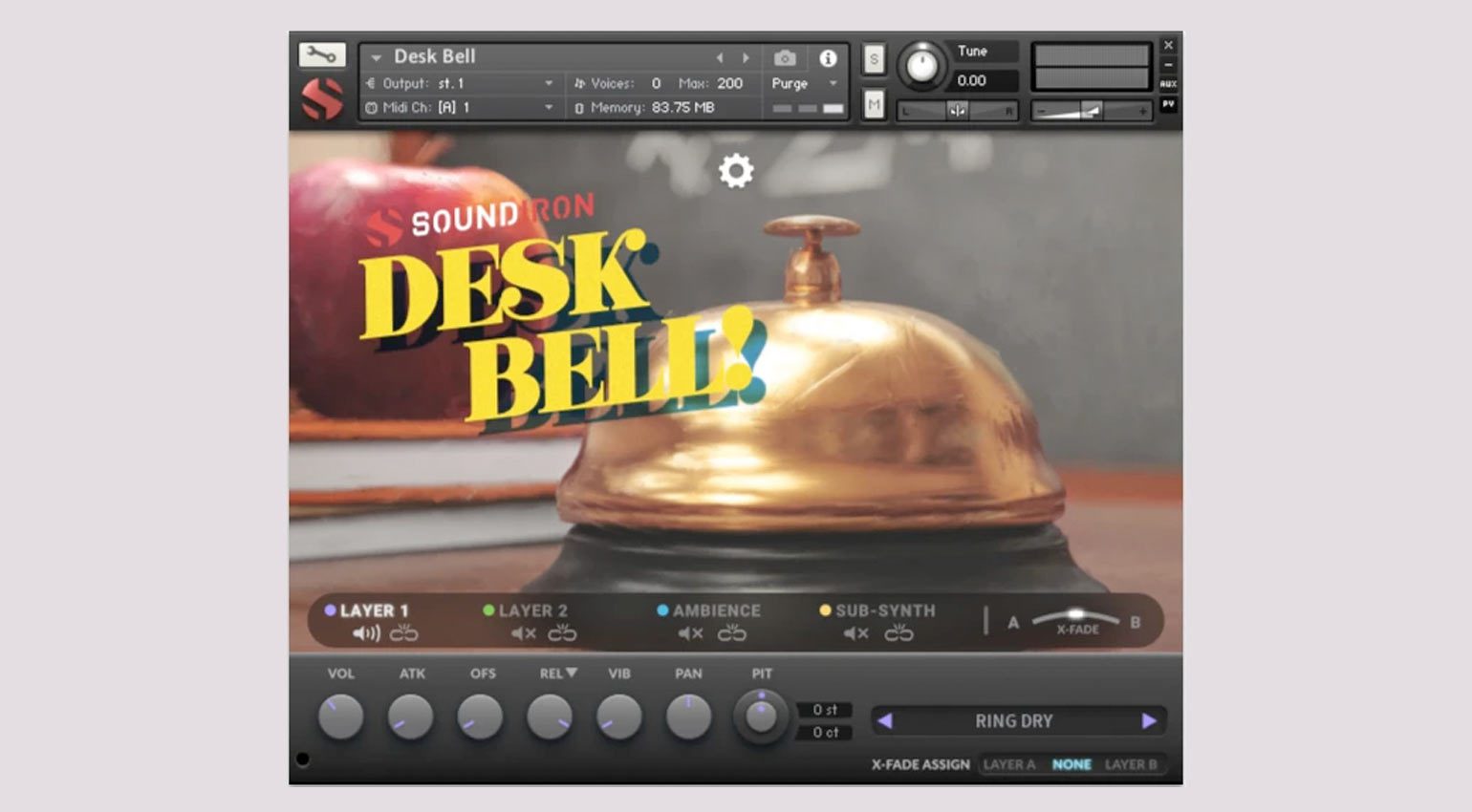Unmute the Sub-Synth speaker icon
This screenshot has width=1472, height=812.
pyautogui.click(x=855, y=633)
